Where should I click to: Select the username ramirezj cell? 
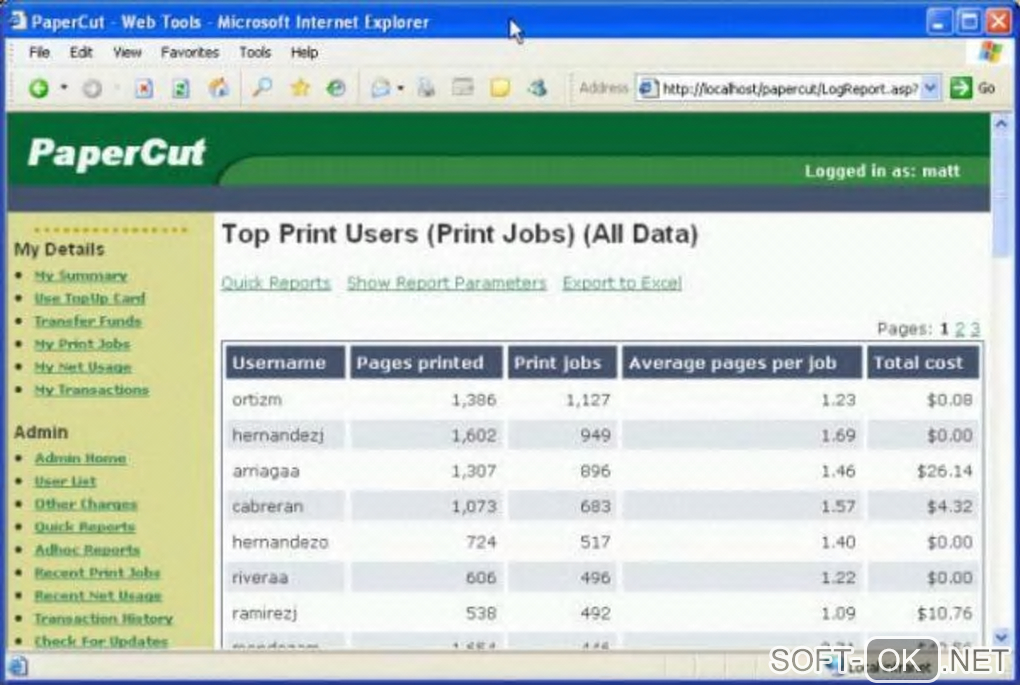tap(285, 613)
